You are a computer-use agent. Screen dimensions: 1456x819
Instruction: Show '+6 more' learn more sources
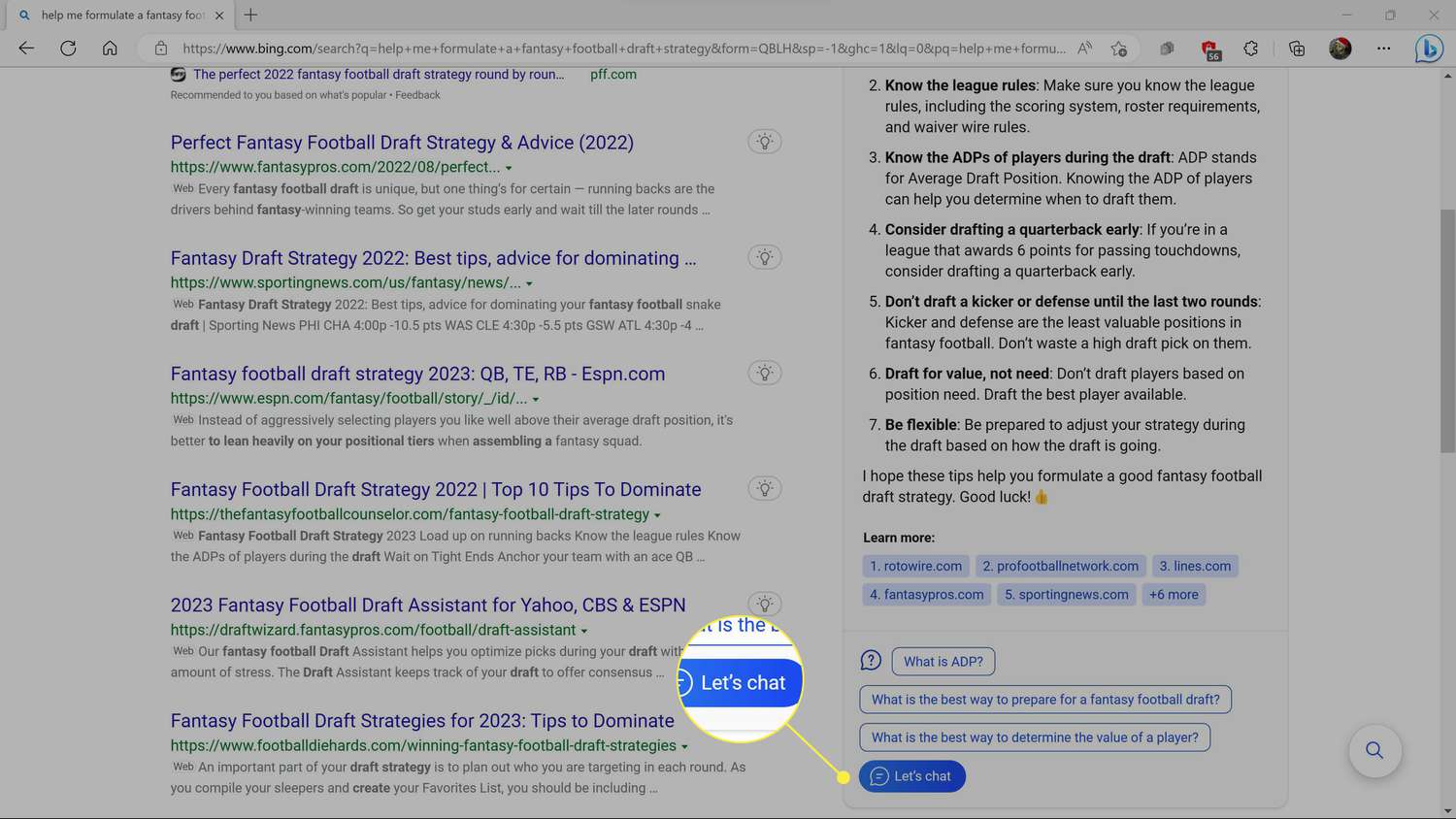1174,595
